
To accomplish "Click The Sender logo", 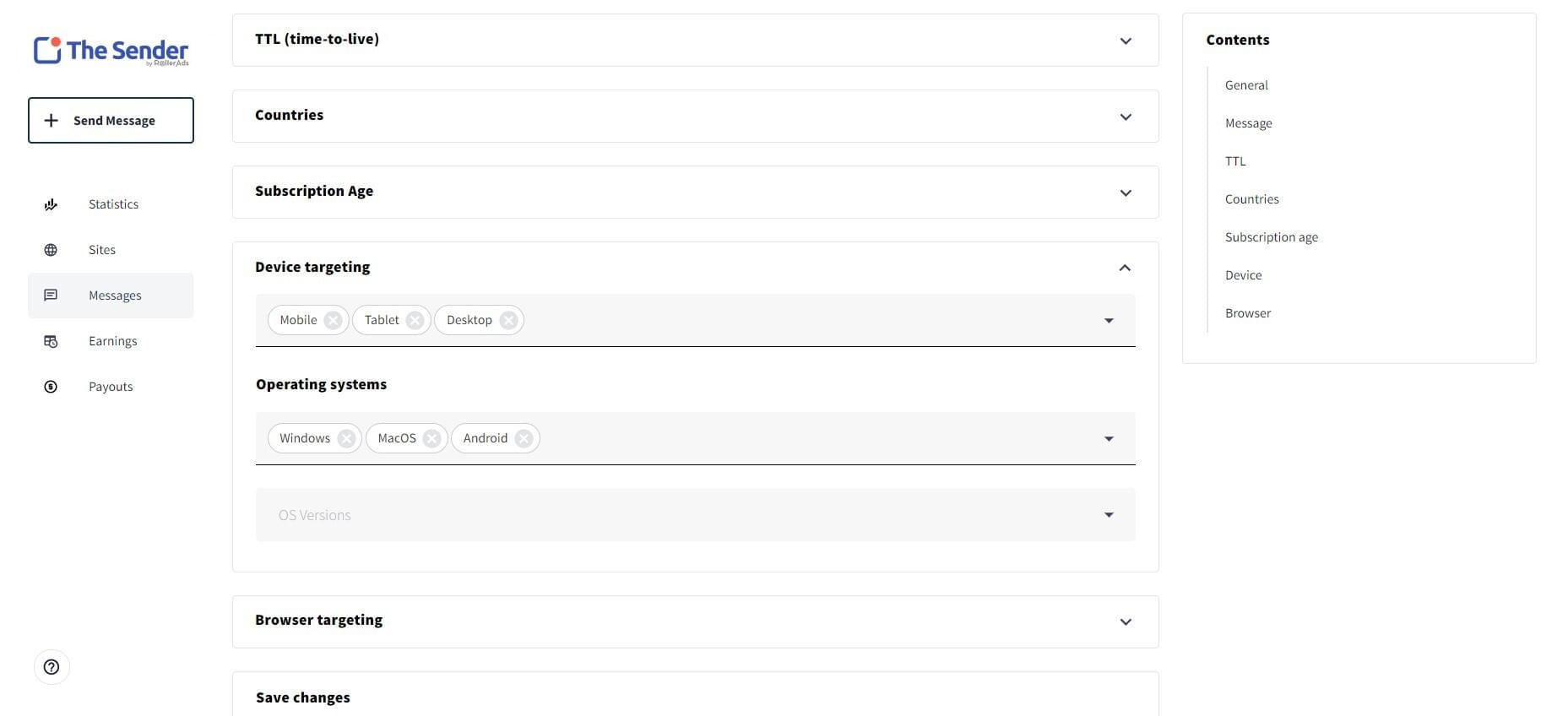I will [111, 51].
